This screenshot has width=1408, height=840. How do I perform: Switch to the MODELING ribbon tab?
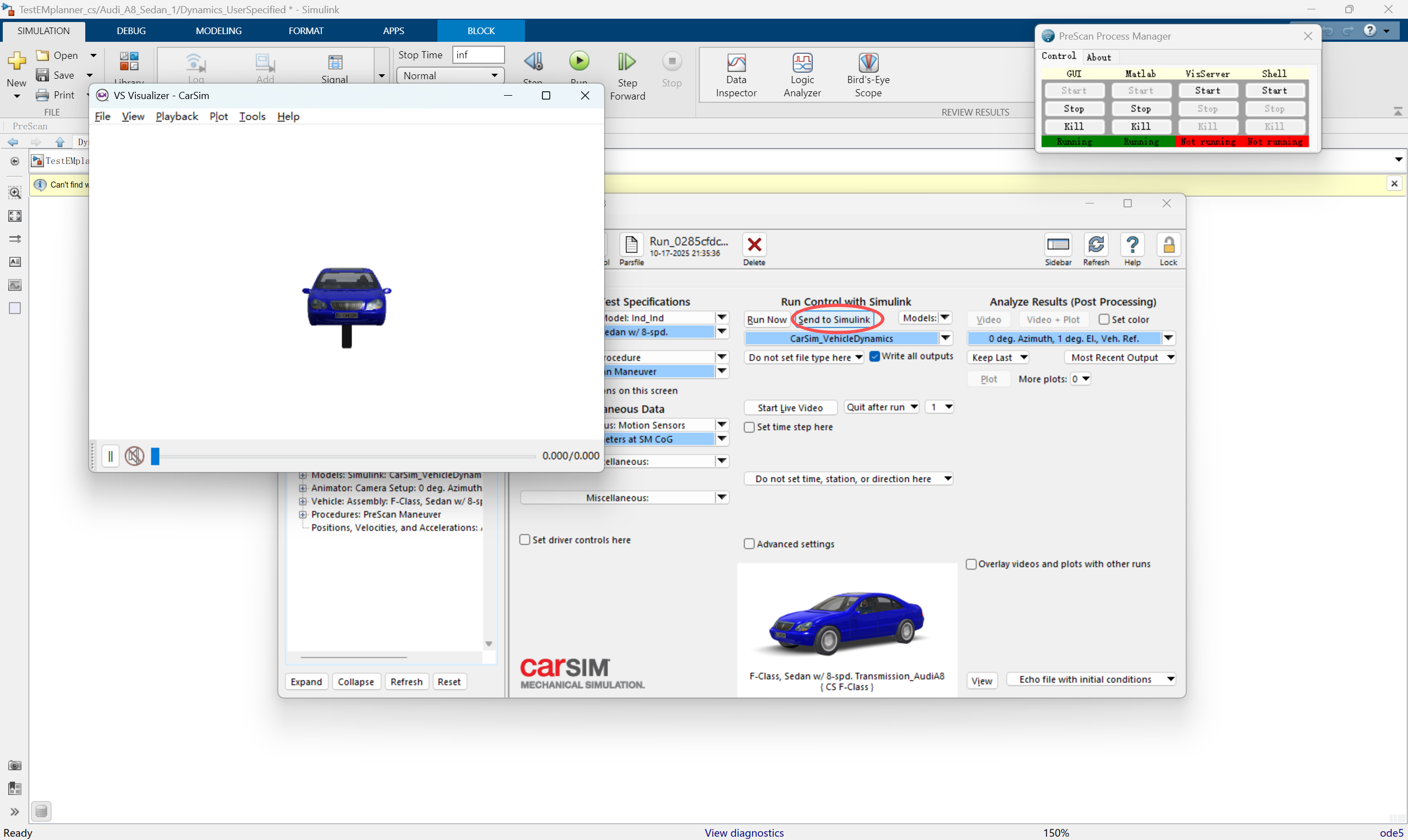tap(218, 31)
